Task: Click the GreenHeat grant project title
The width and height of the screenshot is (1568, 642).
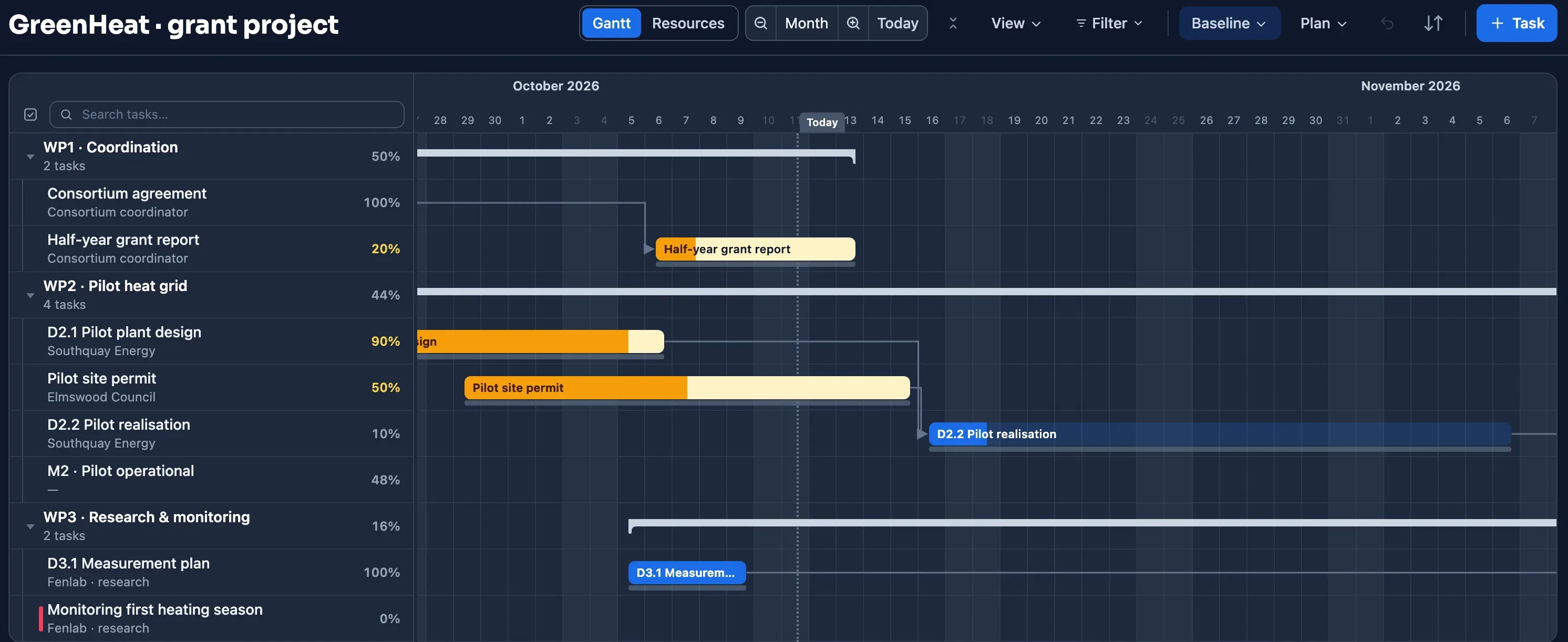Action: 173,24
